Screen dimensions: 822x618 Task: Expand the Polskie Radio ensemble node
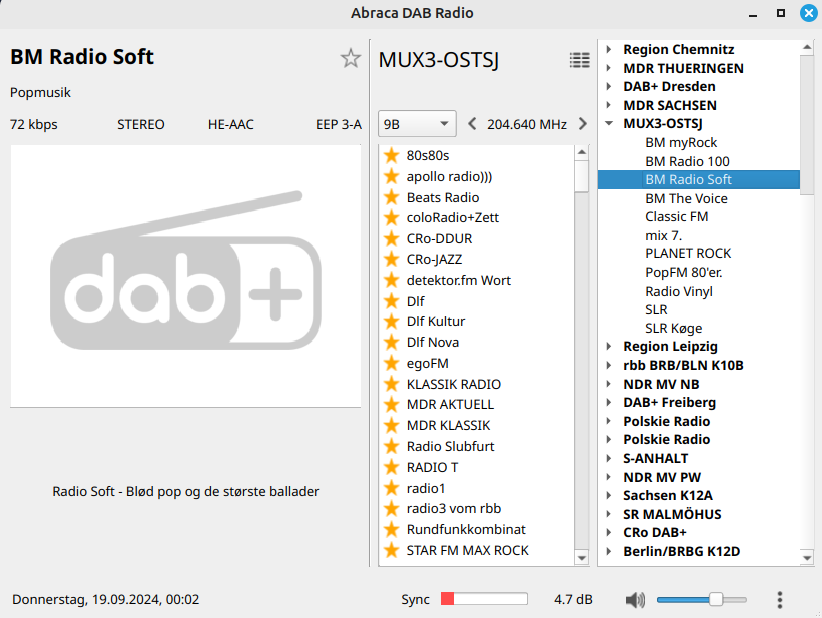click(x=609, y=421)
